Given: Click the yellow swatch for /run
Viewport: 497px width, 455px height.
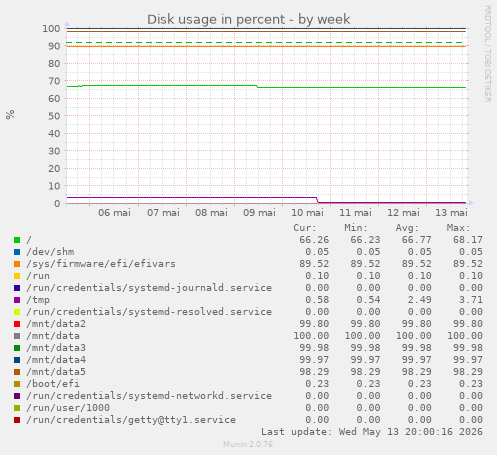Looking at the screenshot, I should coord(17,276).
